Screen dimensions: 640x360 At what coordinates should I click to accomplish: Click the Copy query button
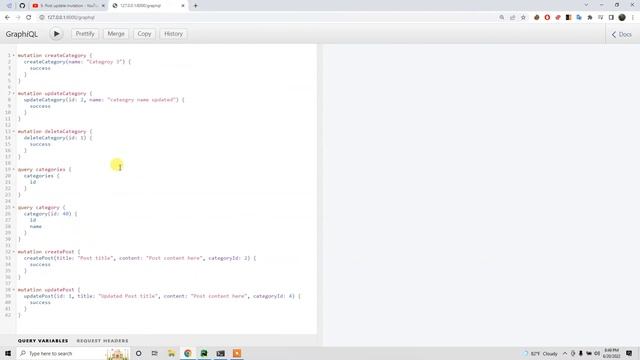144,34
